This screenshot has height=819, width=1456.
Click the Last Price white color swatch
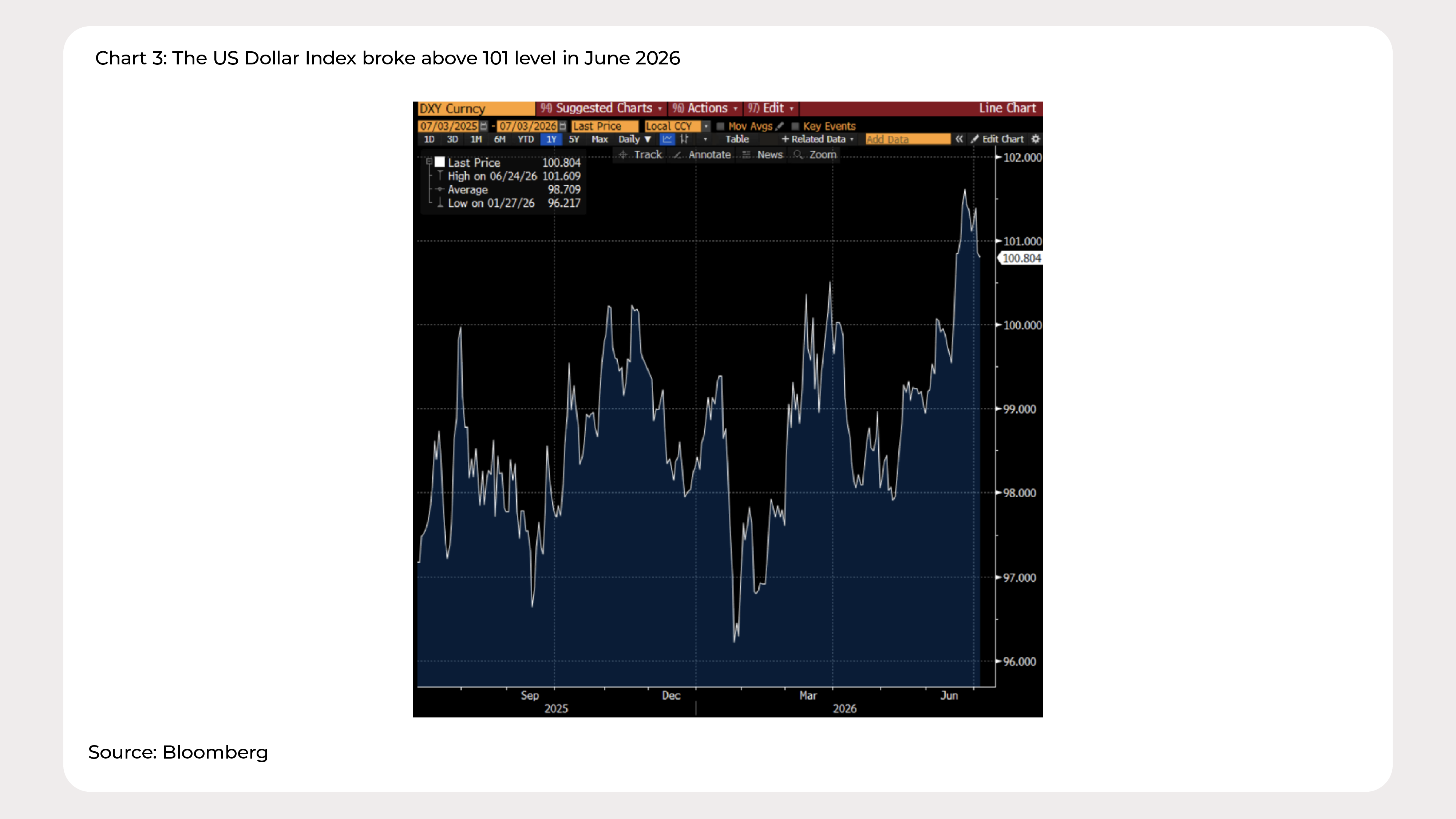pyautogui.click(x=440, y=162)
